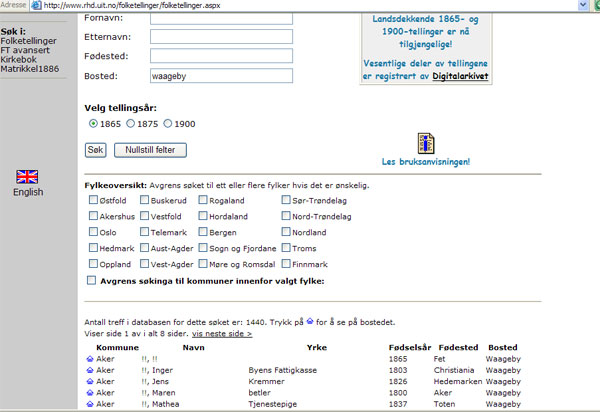Click the Etternavn input field
This screenshot has height=412, width=600.
(221, 37)
